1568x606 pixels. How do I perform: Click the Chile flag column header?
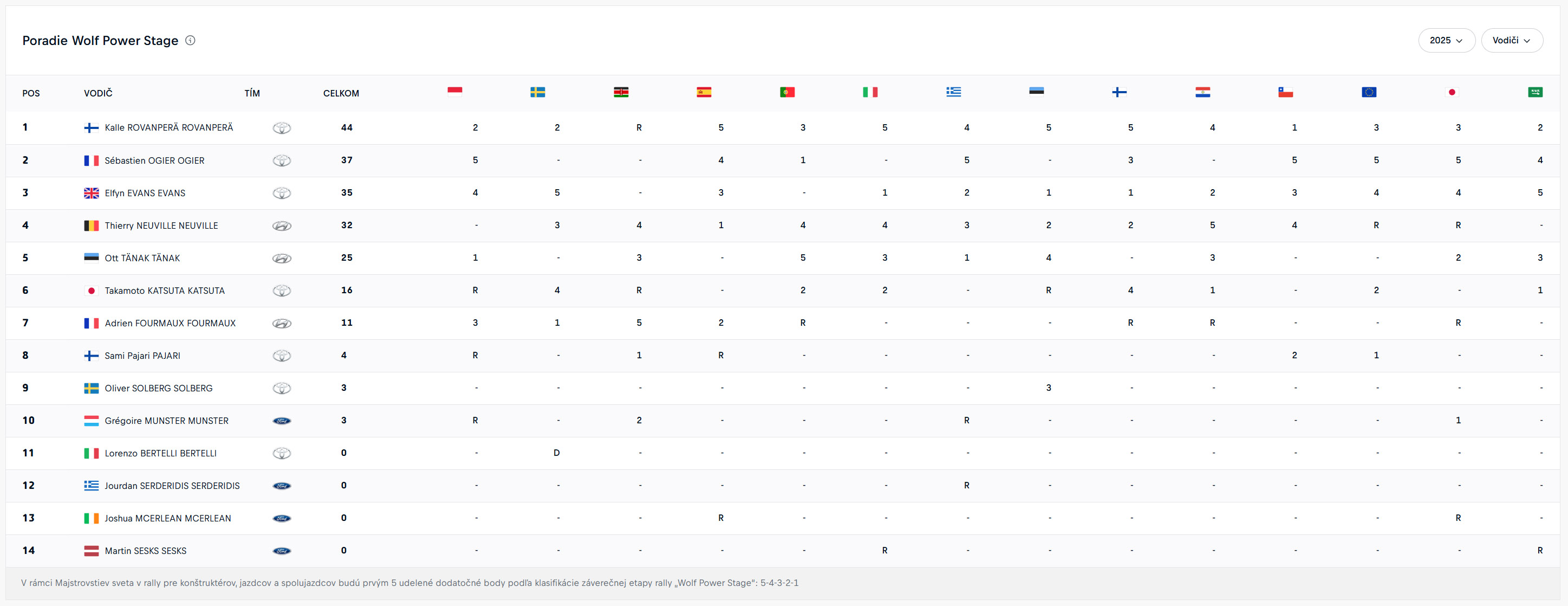(1286, 92)
